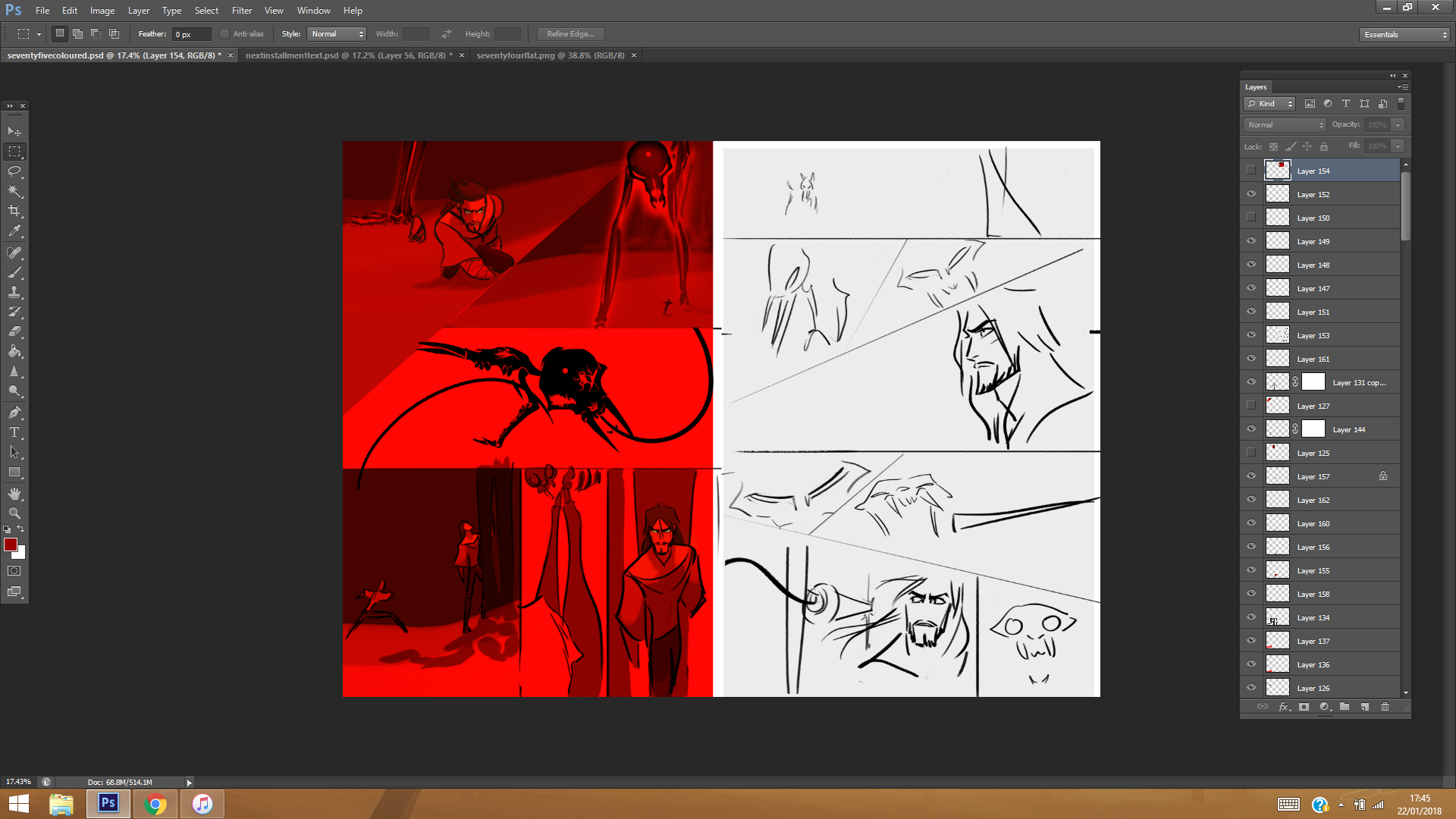
Task: Open the Style dropdown set to Normal
Action: point(337,34)
